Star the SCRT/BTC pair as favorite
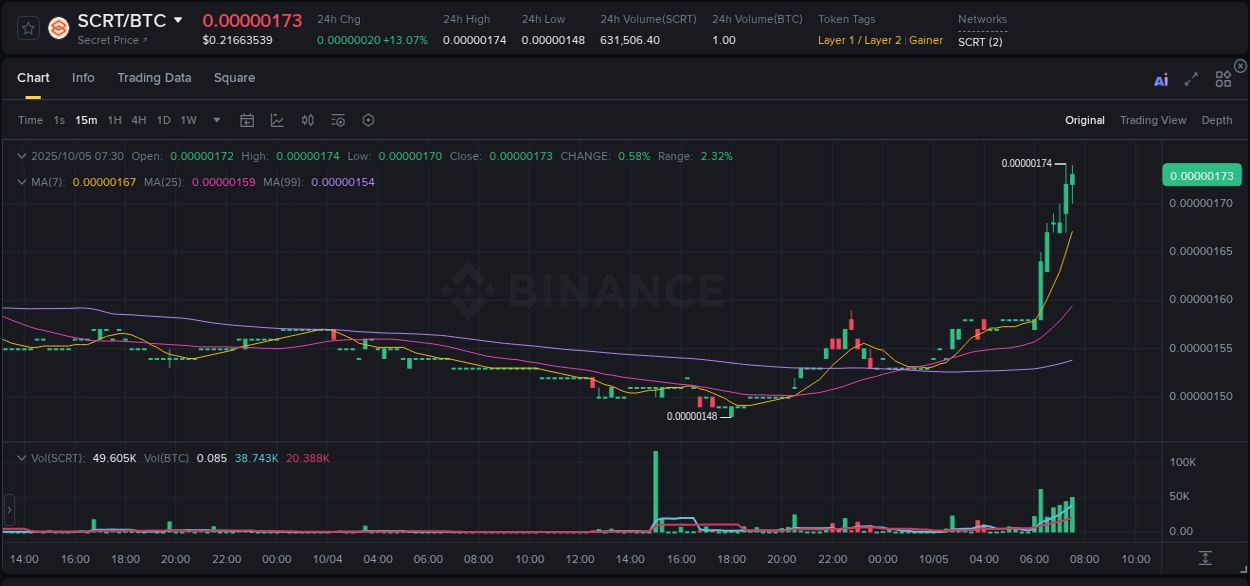The width and height of the screenshot is (1250, 586). coord(27,28)
